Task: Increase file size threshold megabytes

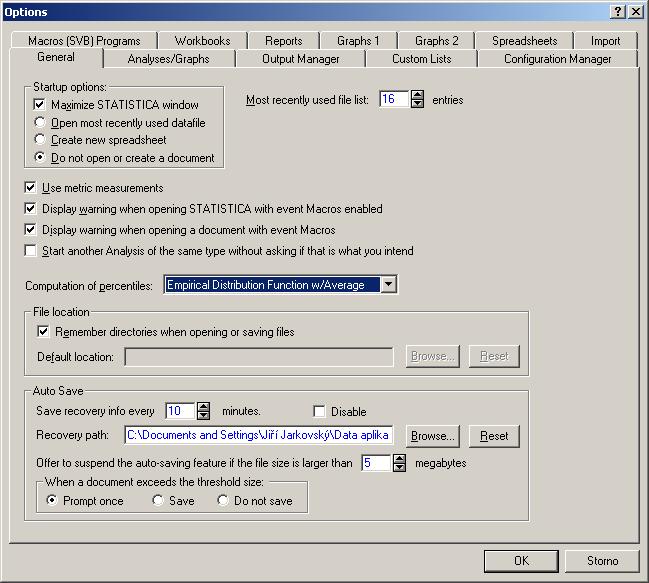Action: pyautogui.click(x=399, y=458)
